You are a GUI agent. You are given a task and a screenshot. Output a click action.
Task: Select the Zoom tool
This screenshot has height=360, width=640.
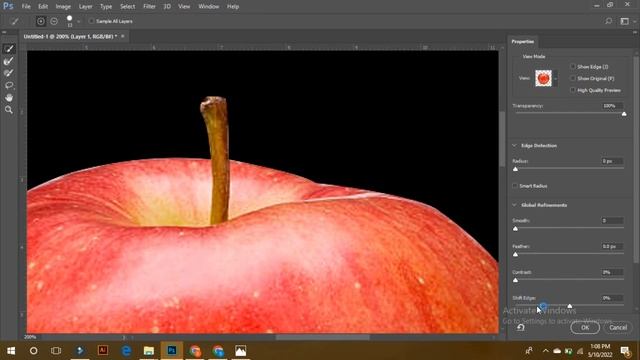[x=9, y=110]
